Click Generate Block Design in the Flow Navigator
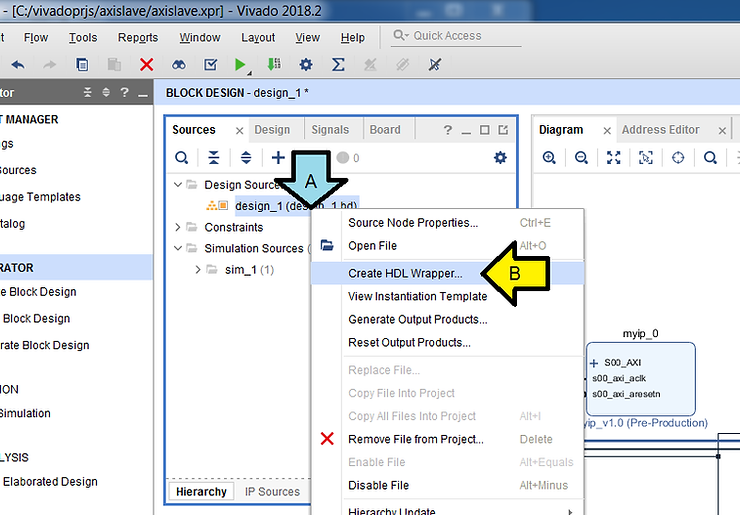 pos(44,346)
